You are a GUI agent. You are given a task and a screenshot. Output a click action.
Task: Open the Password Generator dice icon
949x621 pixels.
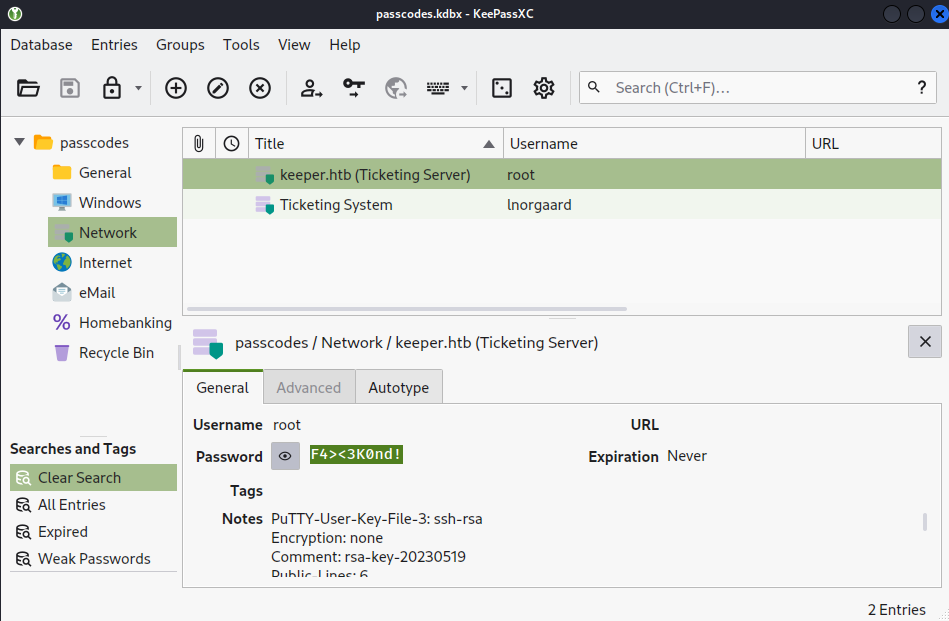pyautogui.click(x=502, y=88)
